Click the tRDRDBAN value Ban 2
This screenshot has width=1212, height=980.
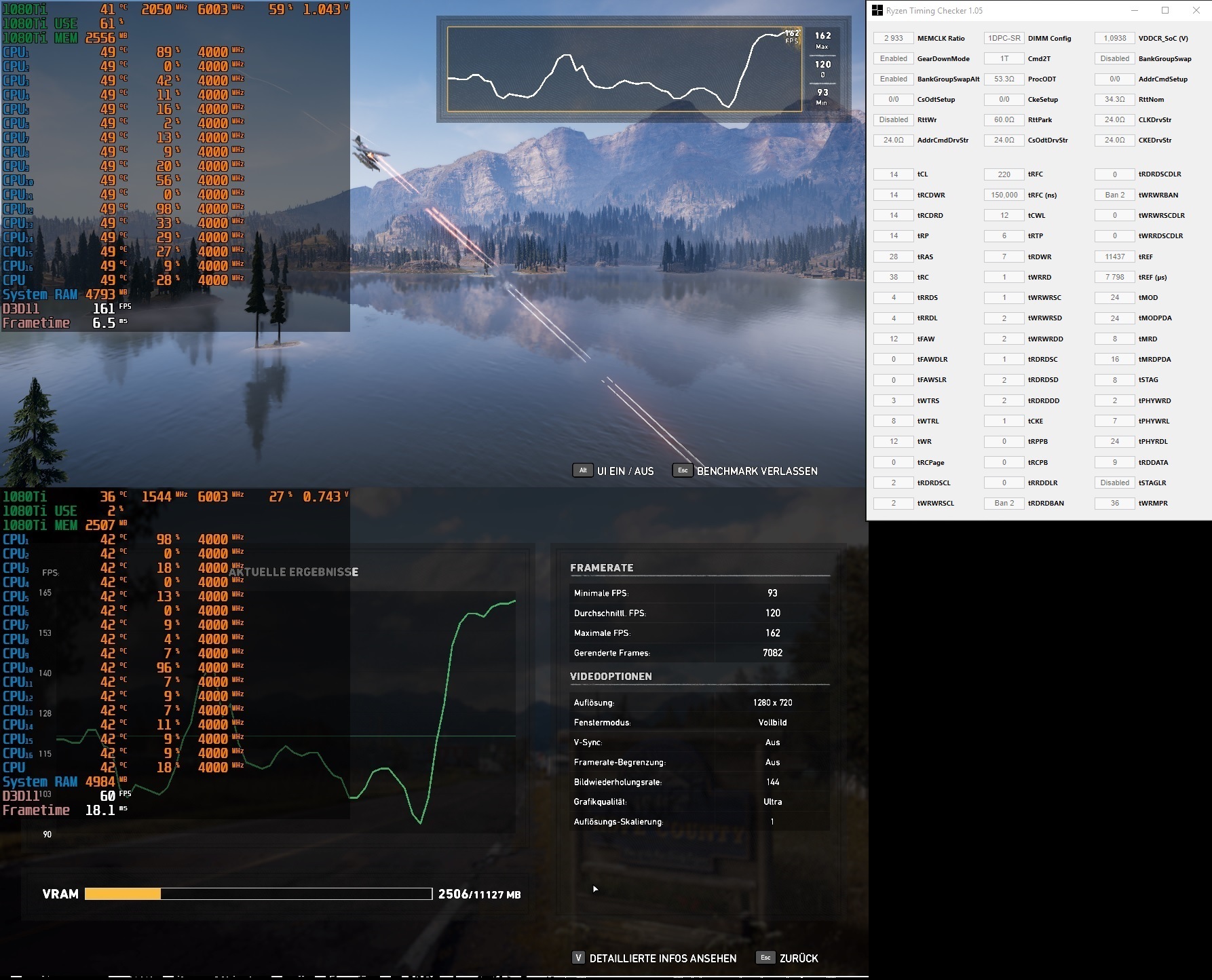(1004, 503)
